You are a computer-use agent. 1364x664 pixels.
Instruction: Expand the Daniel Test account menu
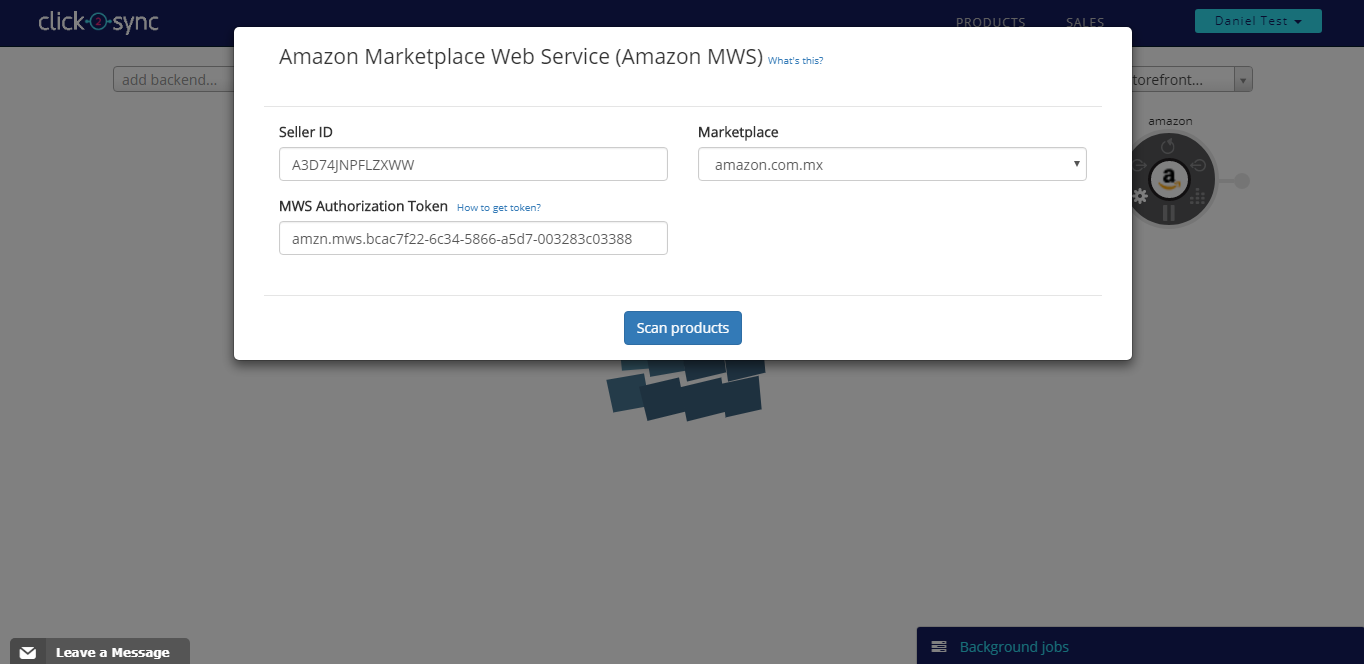coord(1258,21)
